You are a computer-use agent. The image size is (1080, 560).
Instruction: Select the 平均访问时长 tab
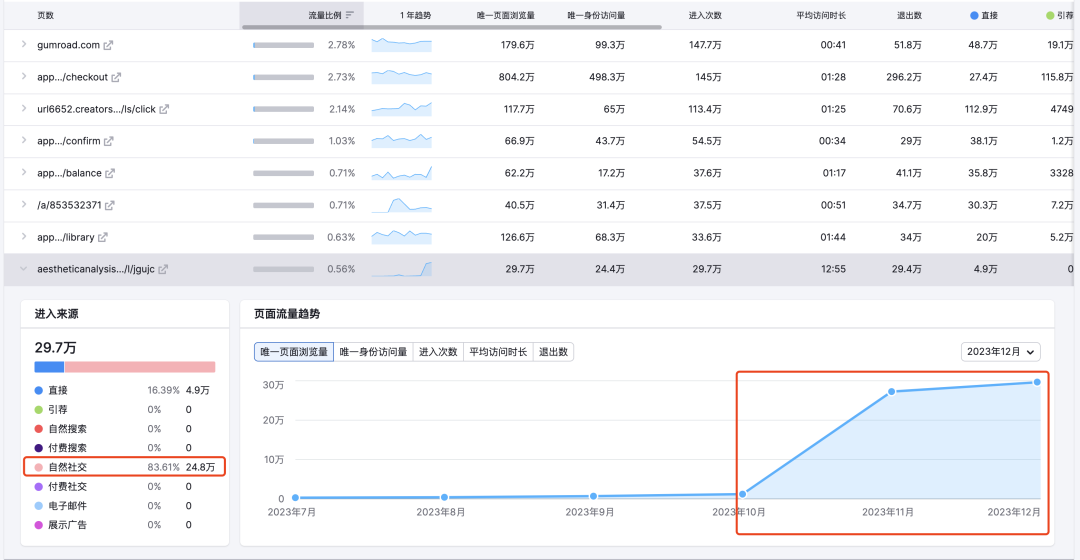pos(498,352)
